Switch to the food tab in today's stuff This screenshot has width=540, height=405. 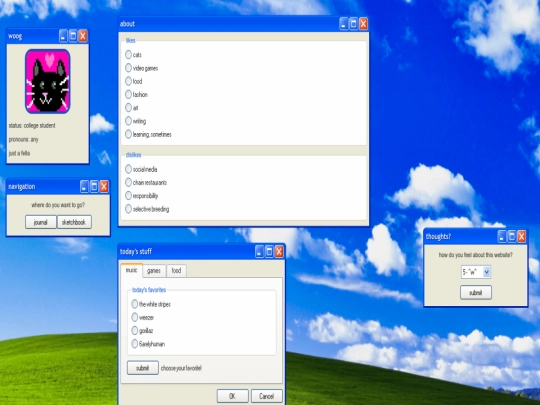tap(176, 271)
